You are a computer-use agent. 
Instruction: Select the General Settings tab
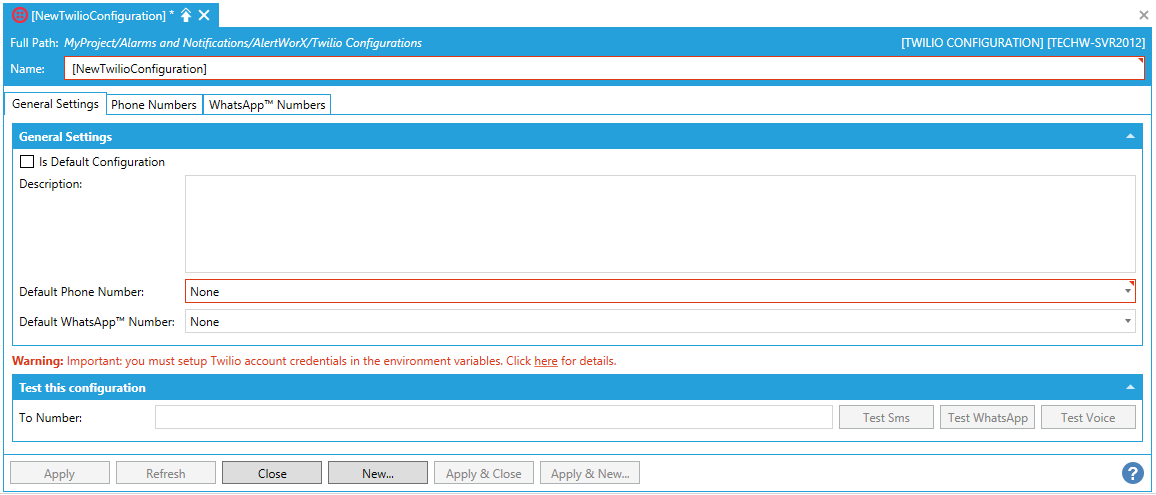point(55,104)
